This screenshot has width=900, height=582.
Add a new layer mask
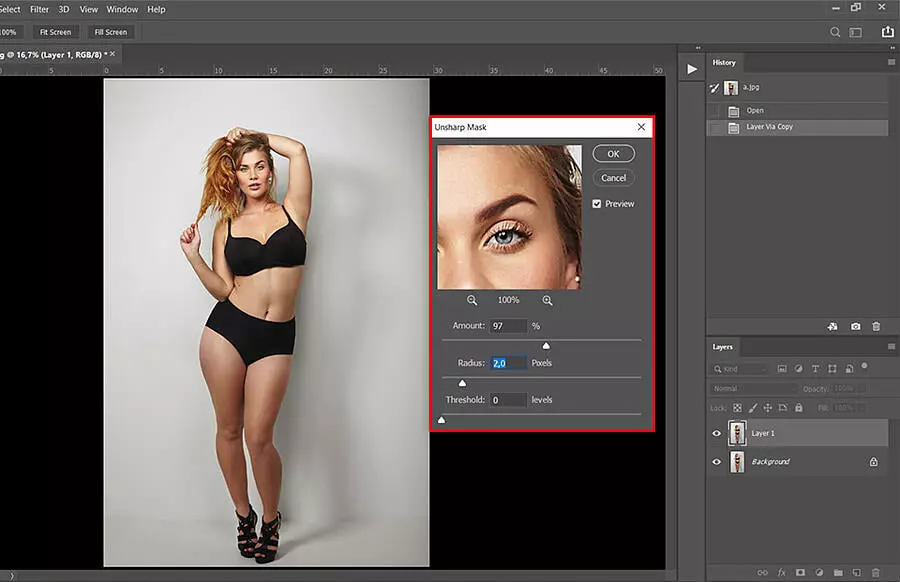click(800, 572)
